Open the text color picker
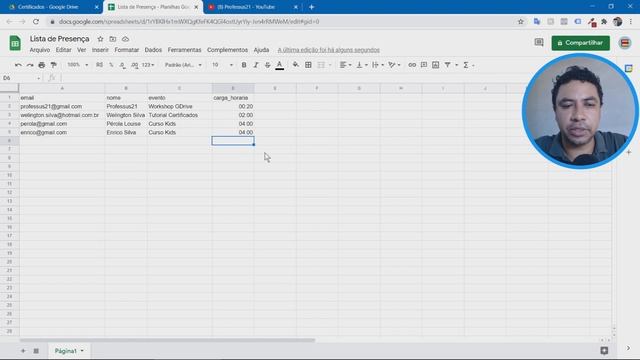 click(280, 65)
